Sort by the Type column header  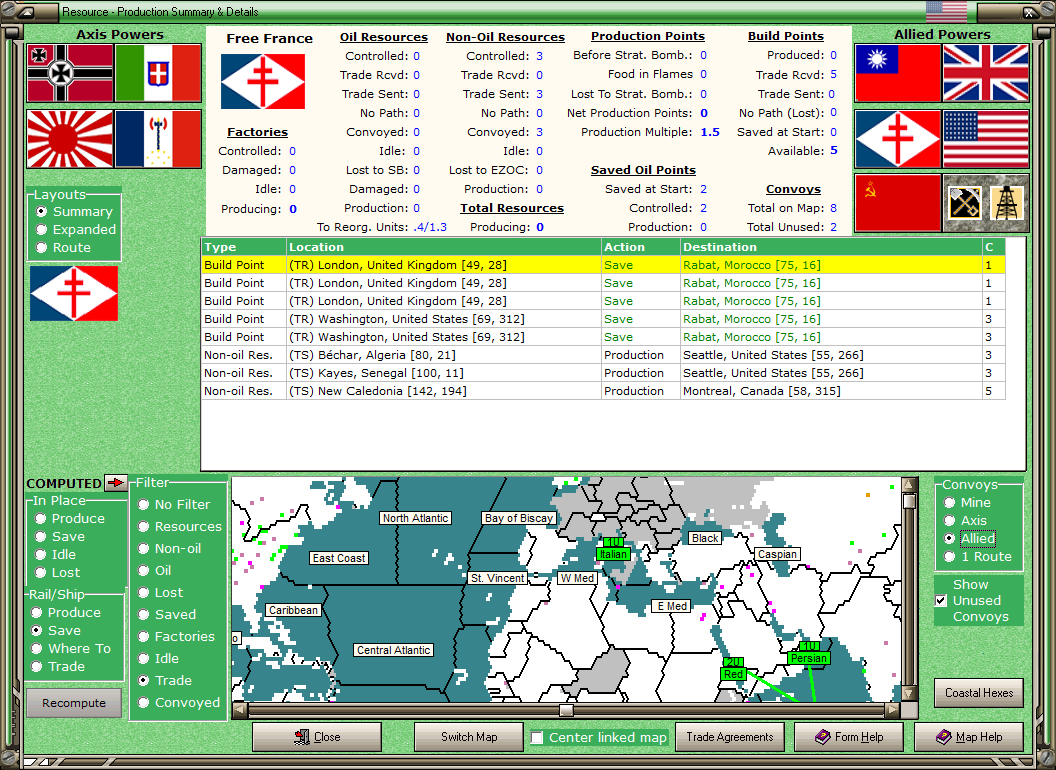coord(244,247)
